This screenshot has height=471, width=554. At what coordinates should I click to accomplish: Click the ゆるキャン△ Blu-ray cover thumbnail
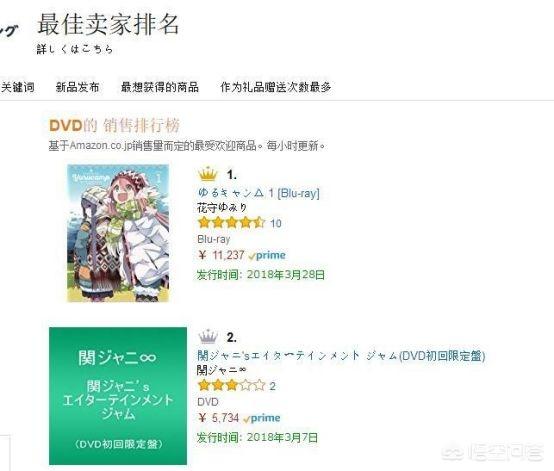(x=118, y=233)
